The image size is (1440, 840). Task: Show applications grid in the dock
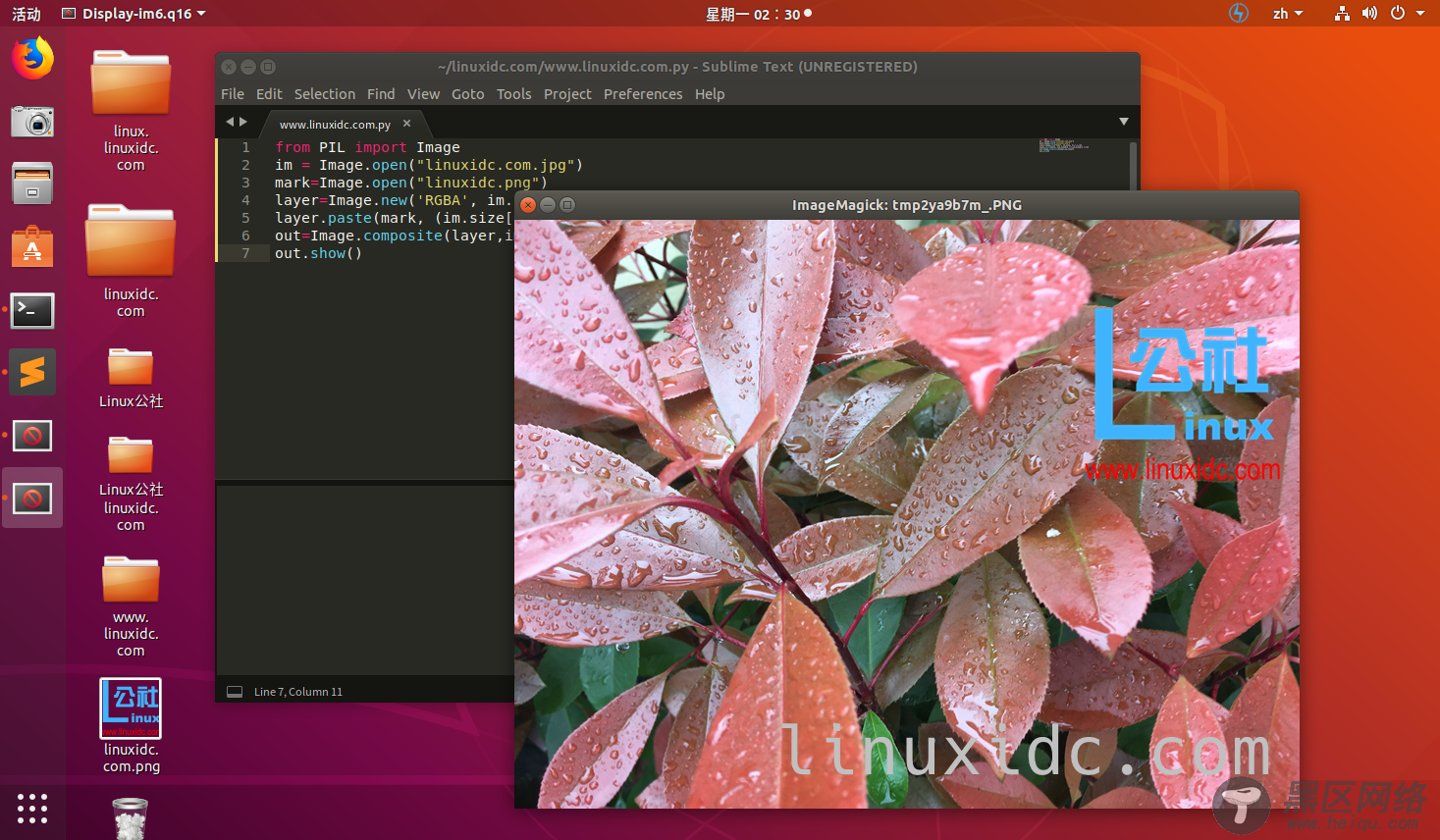pos(32,808)
